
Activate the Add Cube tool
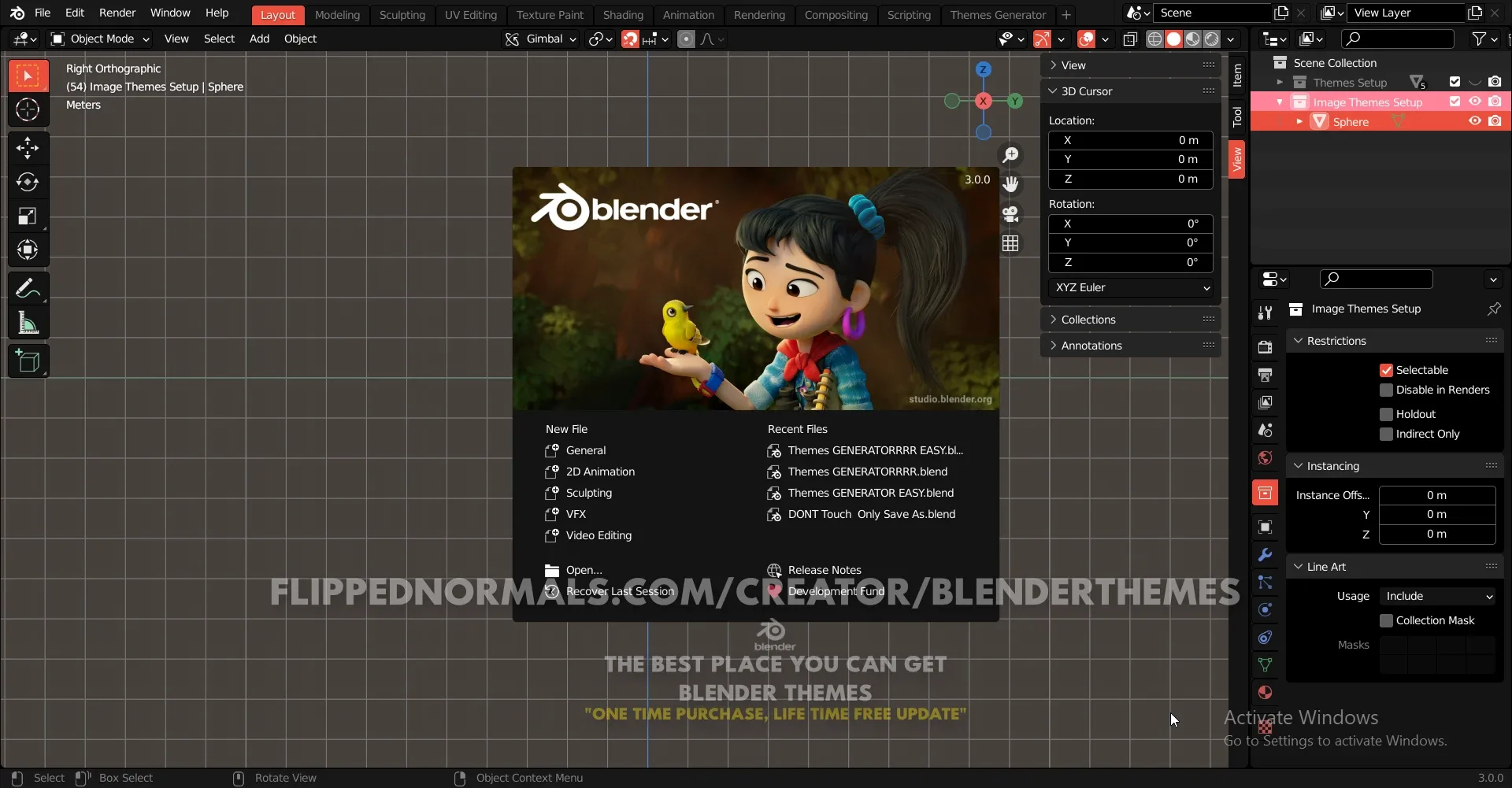[28, 361]
